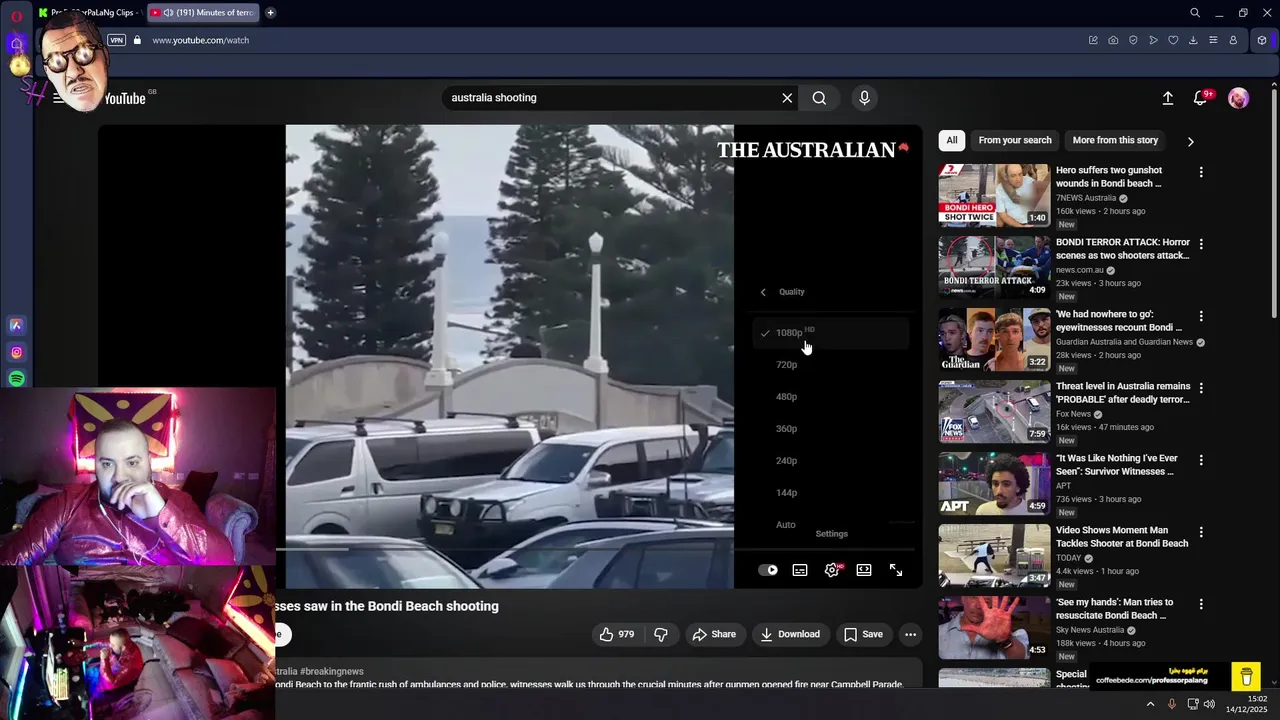Open YouTube create/upload icon
The height and width of the screenshot is (720, 1280).
tap(1167, 98)
